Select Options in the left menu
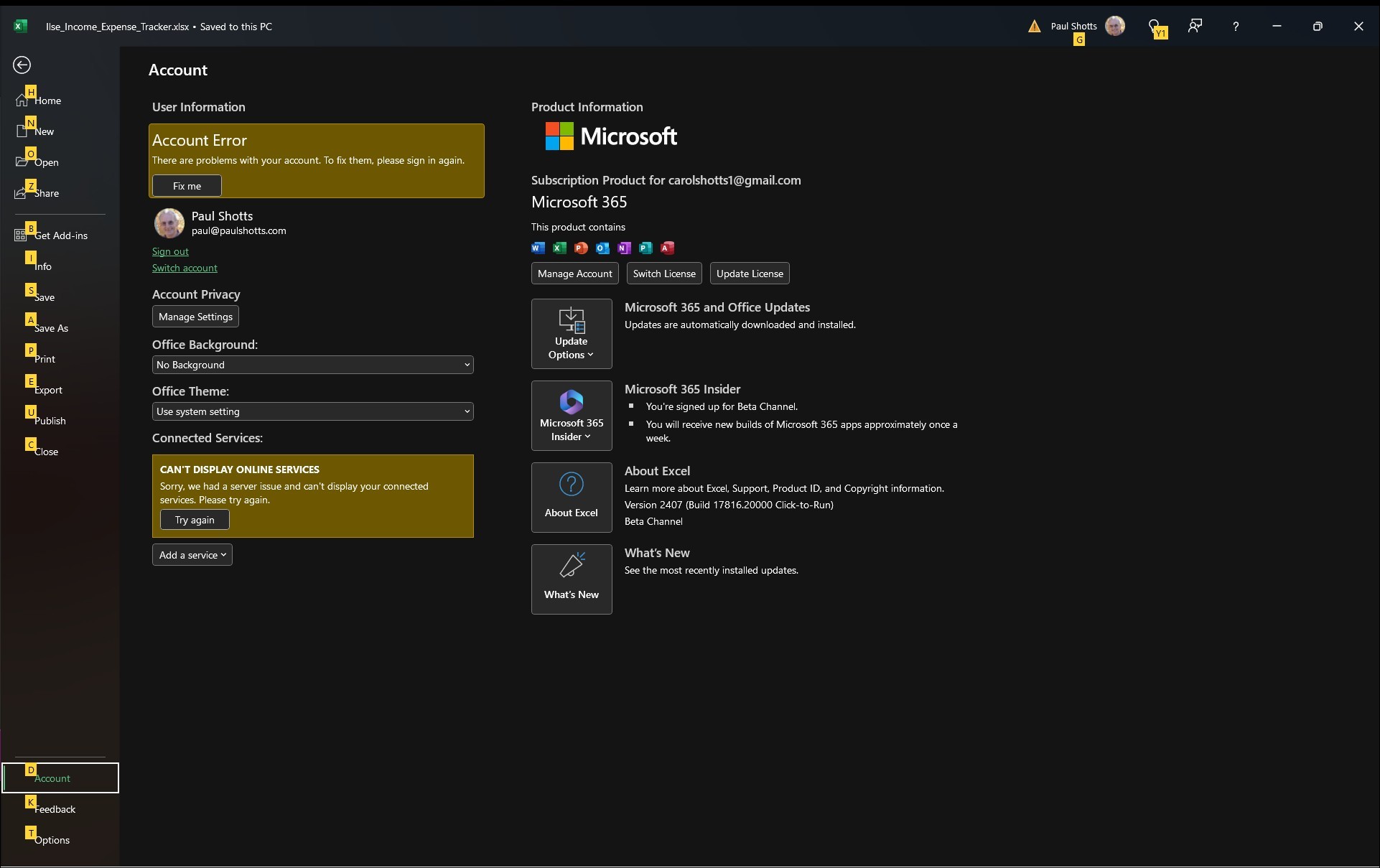This screenshot has height=868, width=1380. coord(52,840)
